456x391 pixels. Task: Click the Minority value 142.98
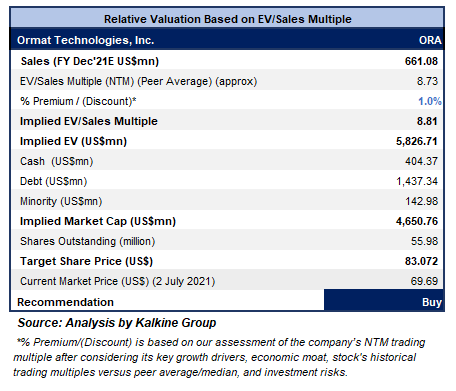pyautogui.click(x=422, y=201)
